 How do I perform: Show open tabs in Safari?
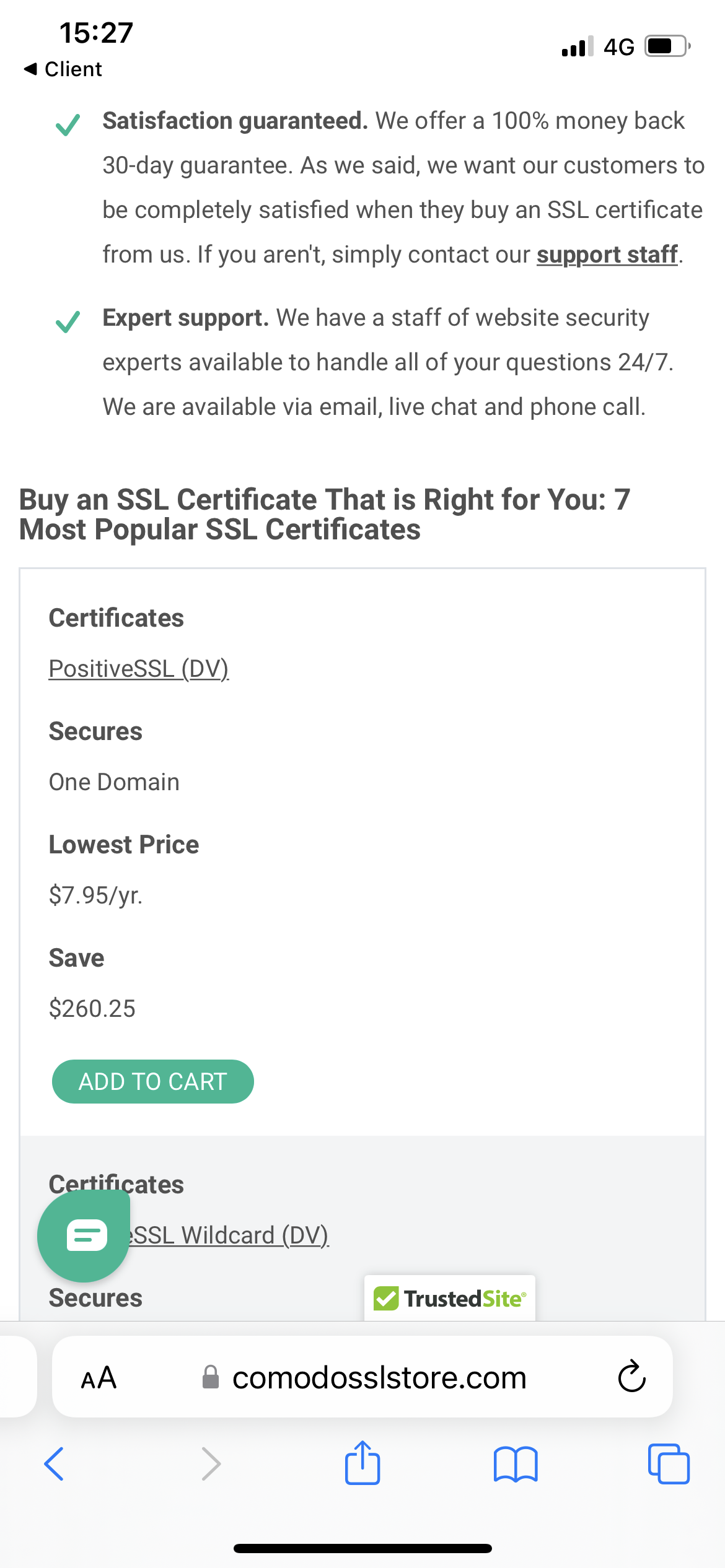pos(669,1464)
